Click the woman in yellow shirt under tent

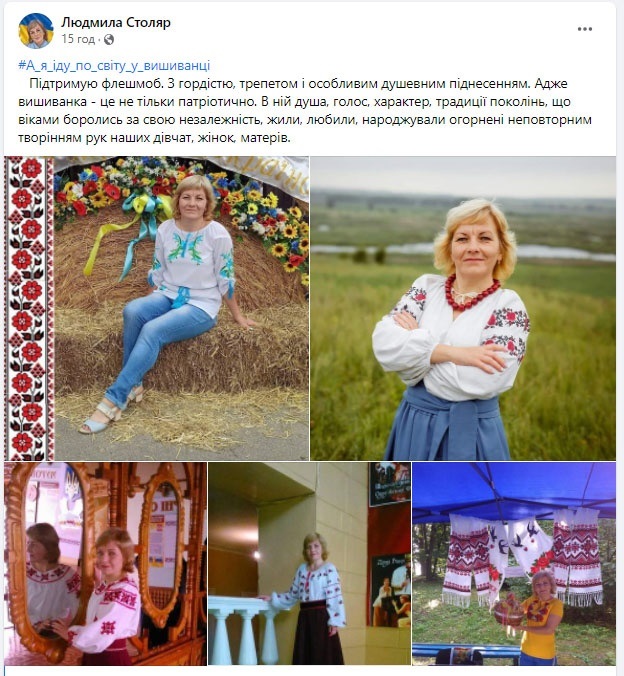(x=541, y=618)
